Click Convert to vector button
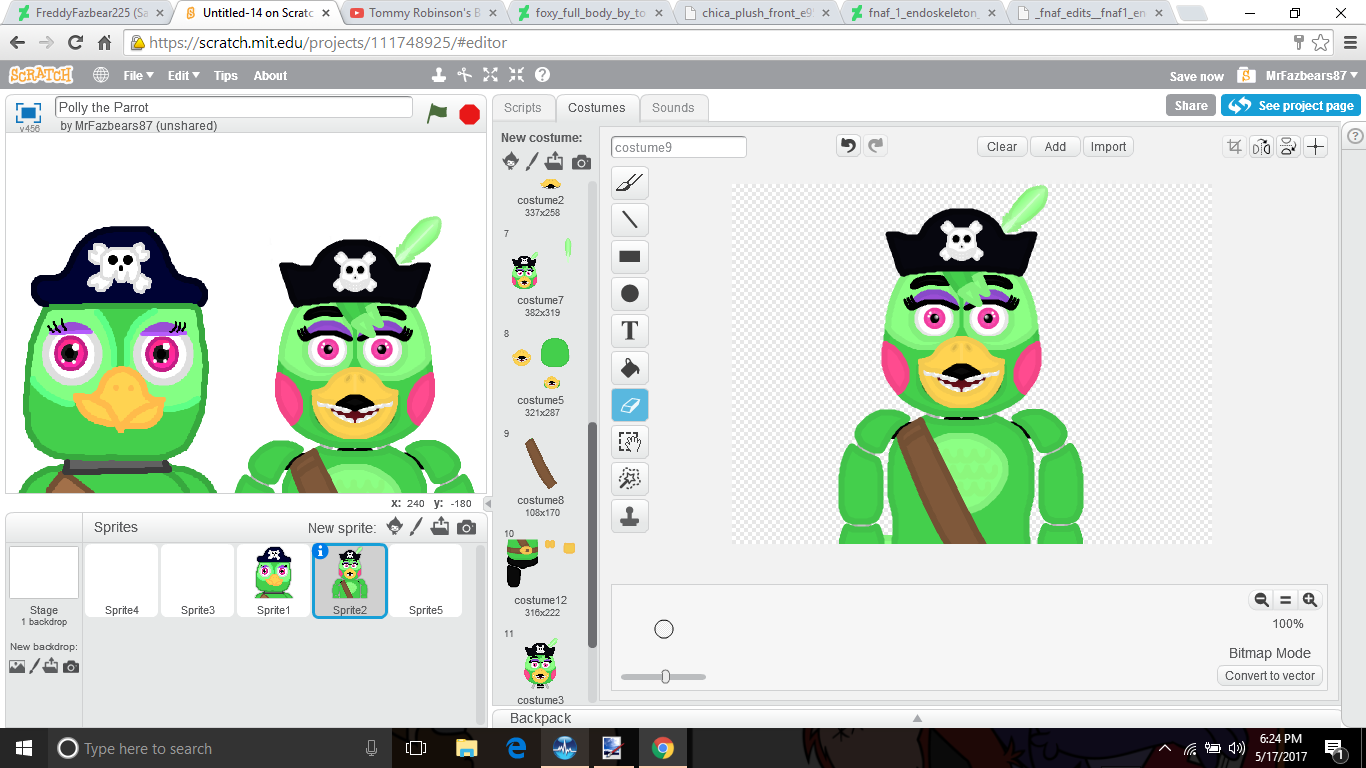Image resolution: width=1366 pixels, height=768 pixels. 1270,675
